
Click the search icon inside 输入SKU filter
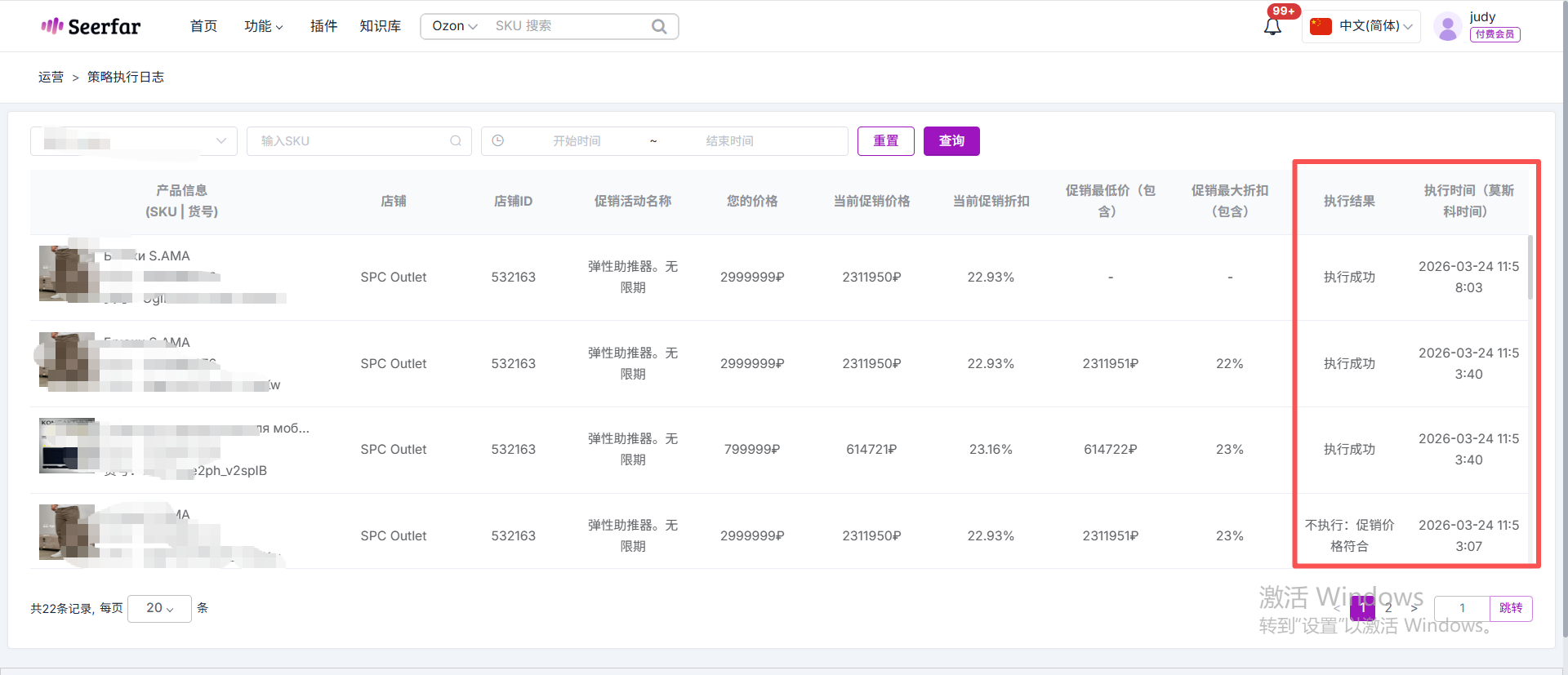coord(456,141)
